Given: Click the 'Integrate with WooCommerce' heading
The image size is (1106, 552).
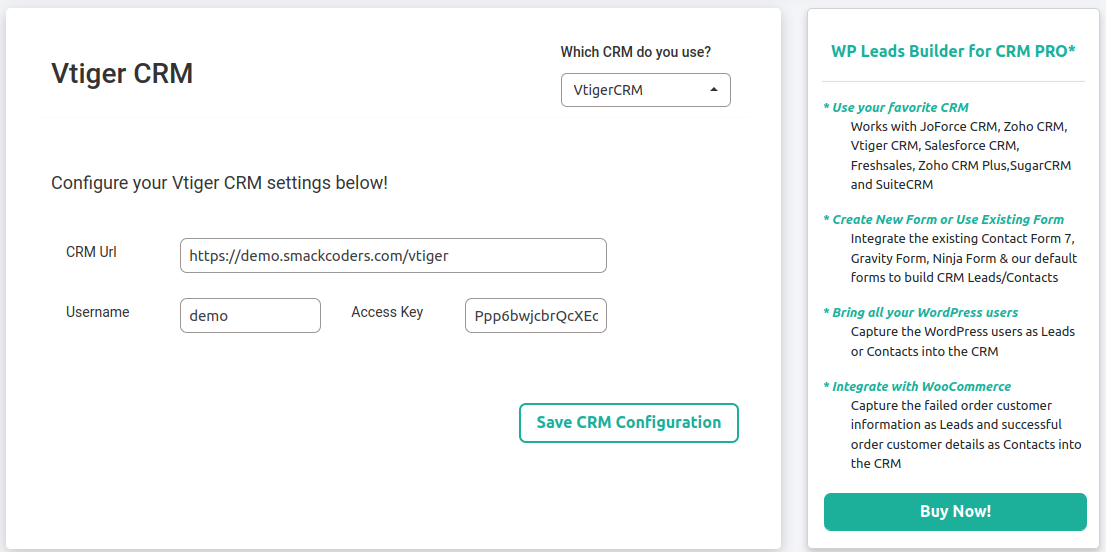Looking at the screenshot, I should click(x=917, y=386).
